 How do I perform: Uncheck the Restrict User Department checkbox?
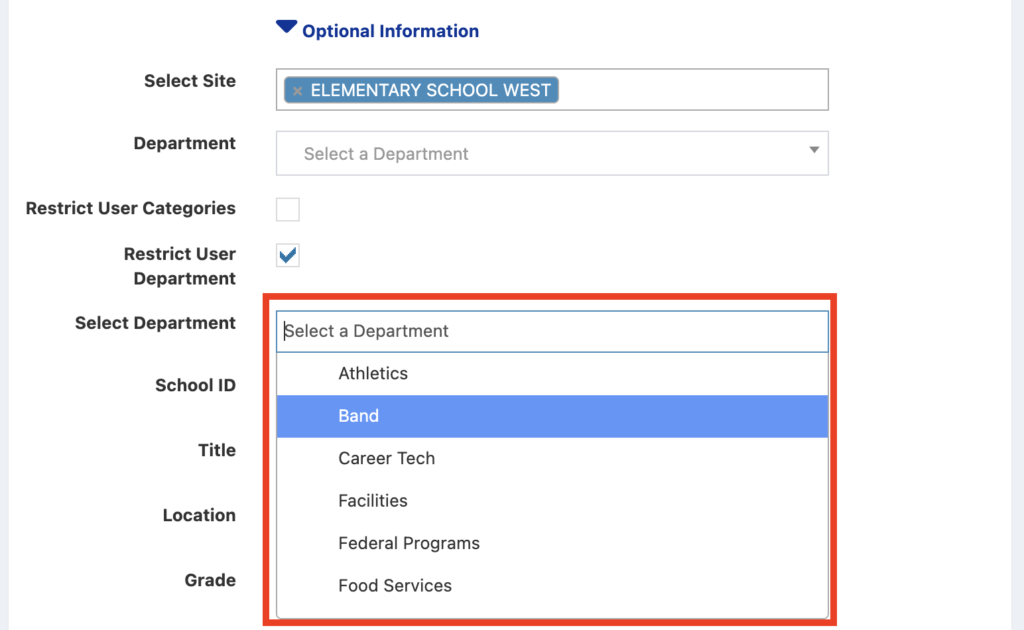(x=288, y=255)
